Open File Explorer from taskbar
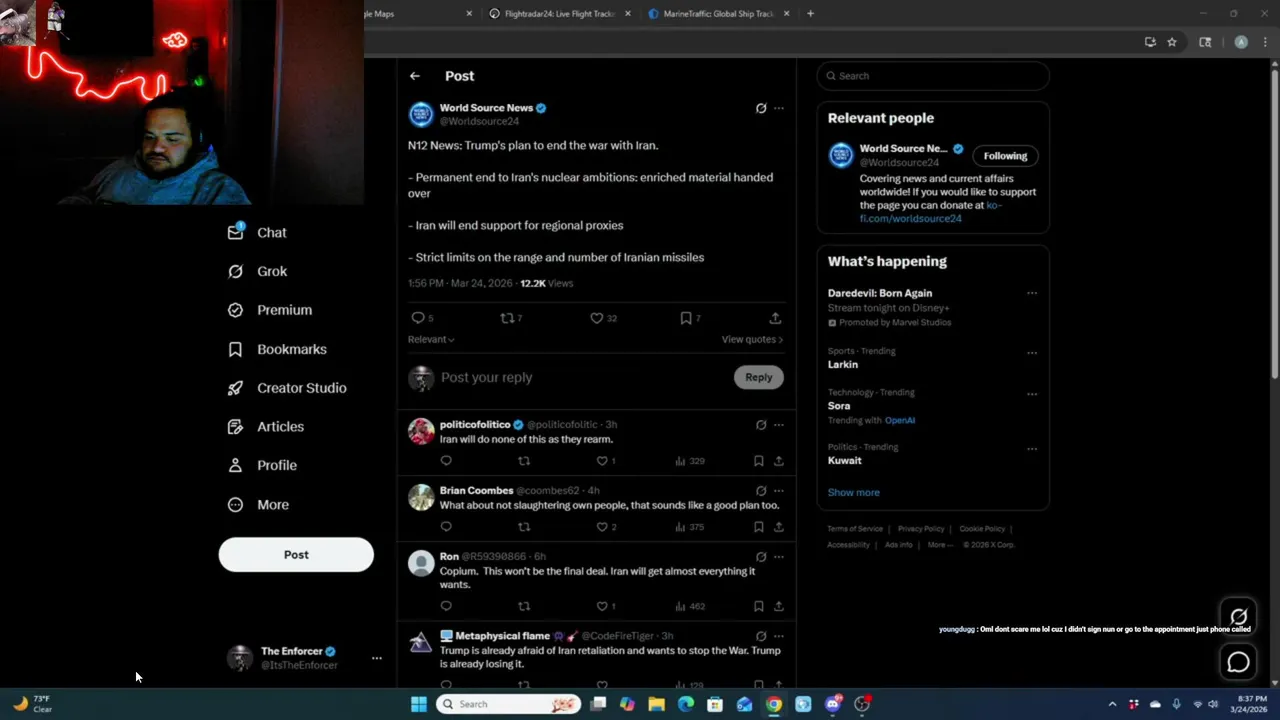 (656, 704)
